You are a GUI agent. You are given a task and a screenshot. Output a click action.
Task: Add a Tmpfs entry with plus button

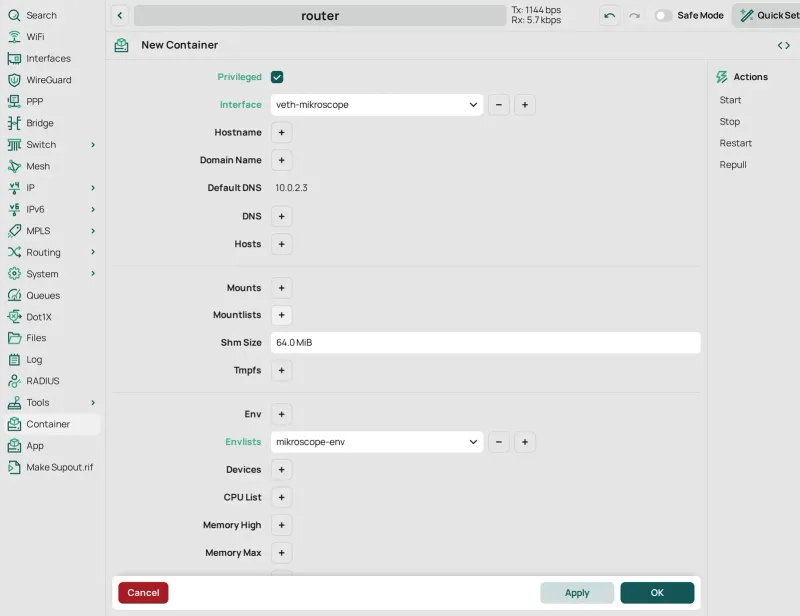[282, 371]
